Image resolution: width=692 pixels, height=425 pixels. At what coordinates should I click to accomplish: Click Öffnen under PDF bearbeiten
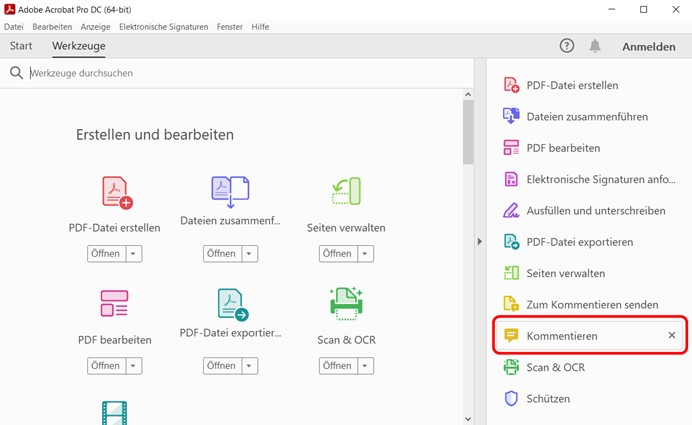click(x=105, y=366)
